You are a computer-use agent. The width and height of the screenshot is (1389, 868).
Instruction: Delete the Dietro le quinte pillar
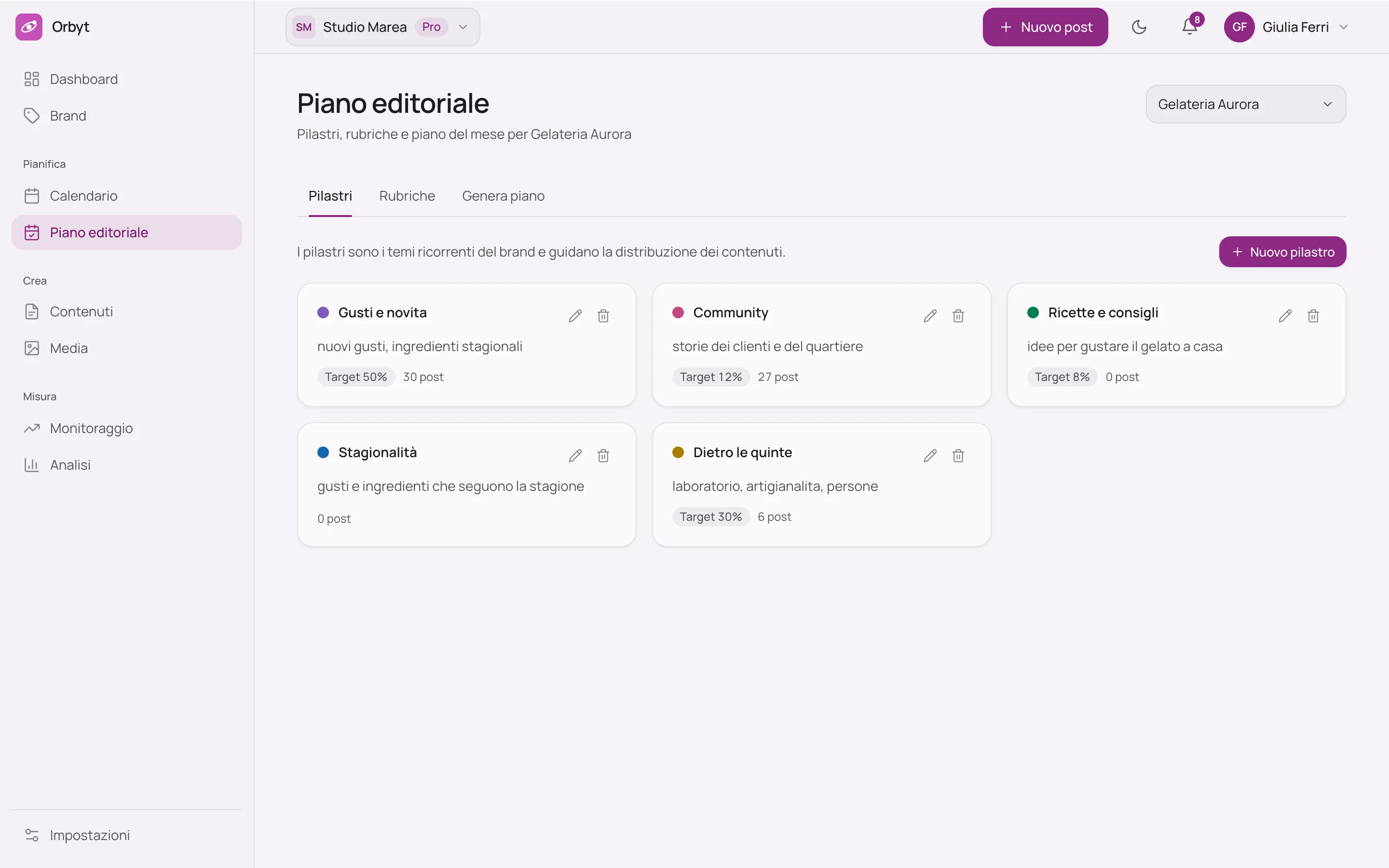coord(958,456)
